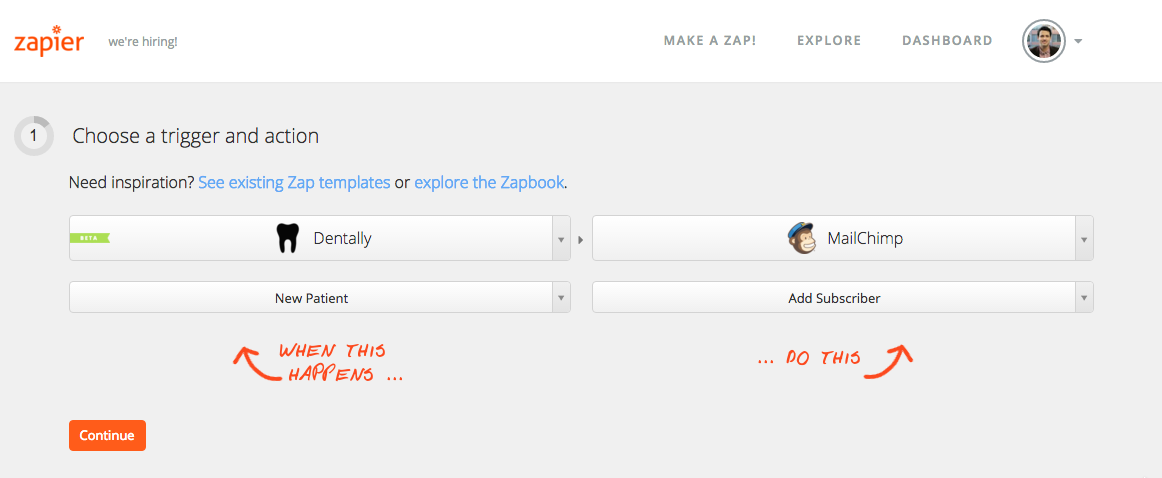Follow the explore the Zapbook link
This screenshot has width=1162, height=478.
tap(489, 182)
